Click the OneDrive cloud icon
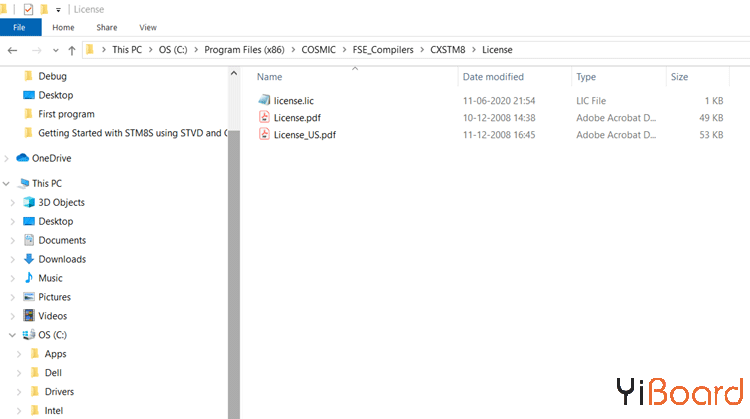Image resolution: width=750 pixels, height=419 pixels. pos(22,158)
